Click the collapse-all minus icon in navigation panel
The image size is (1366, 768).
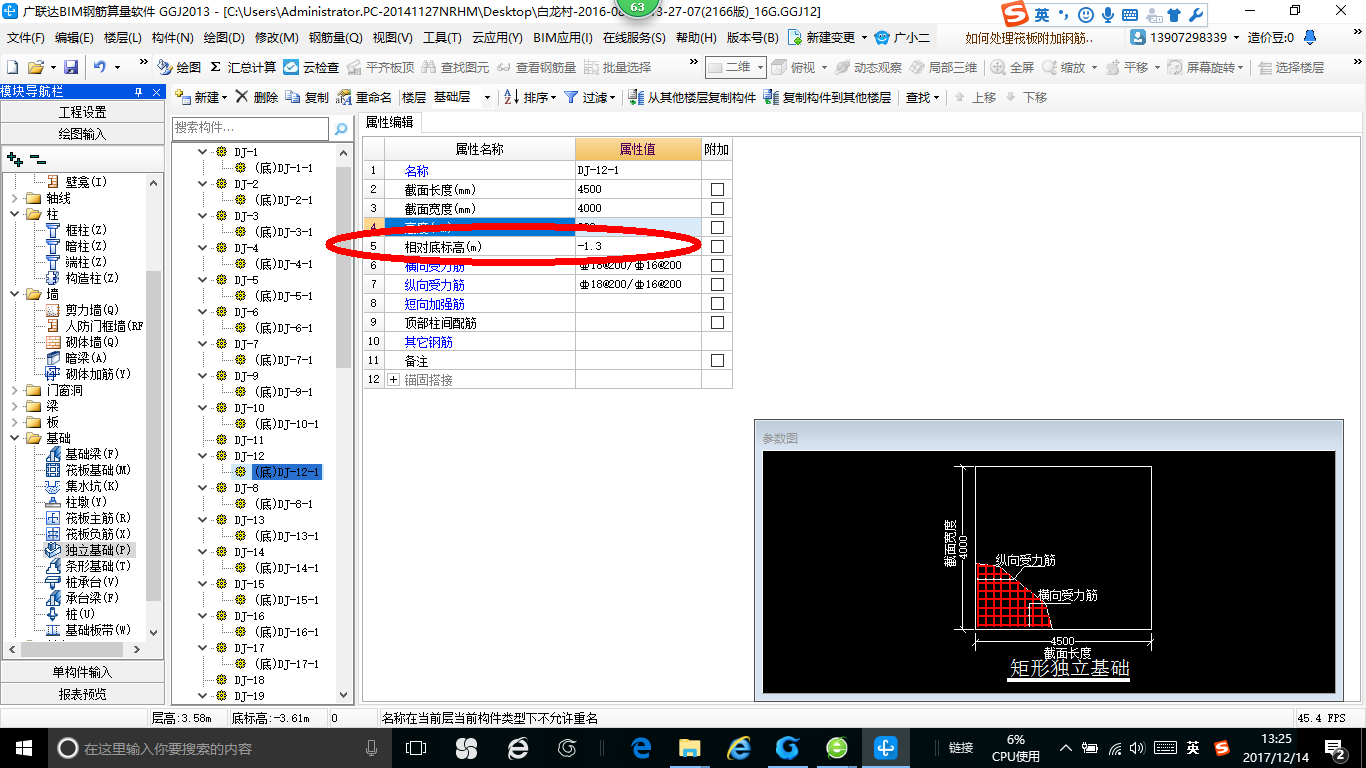[x=37, y=158]
